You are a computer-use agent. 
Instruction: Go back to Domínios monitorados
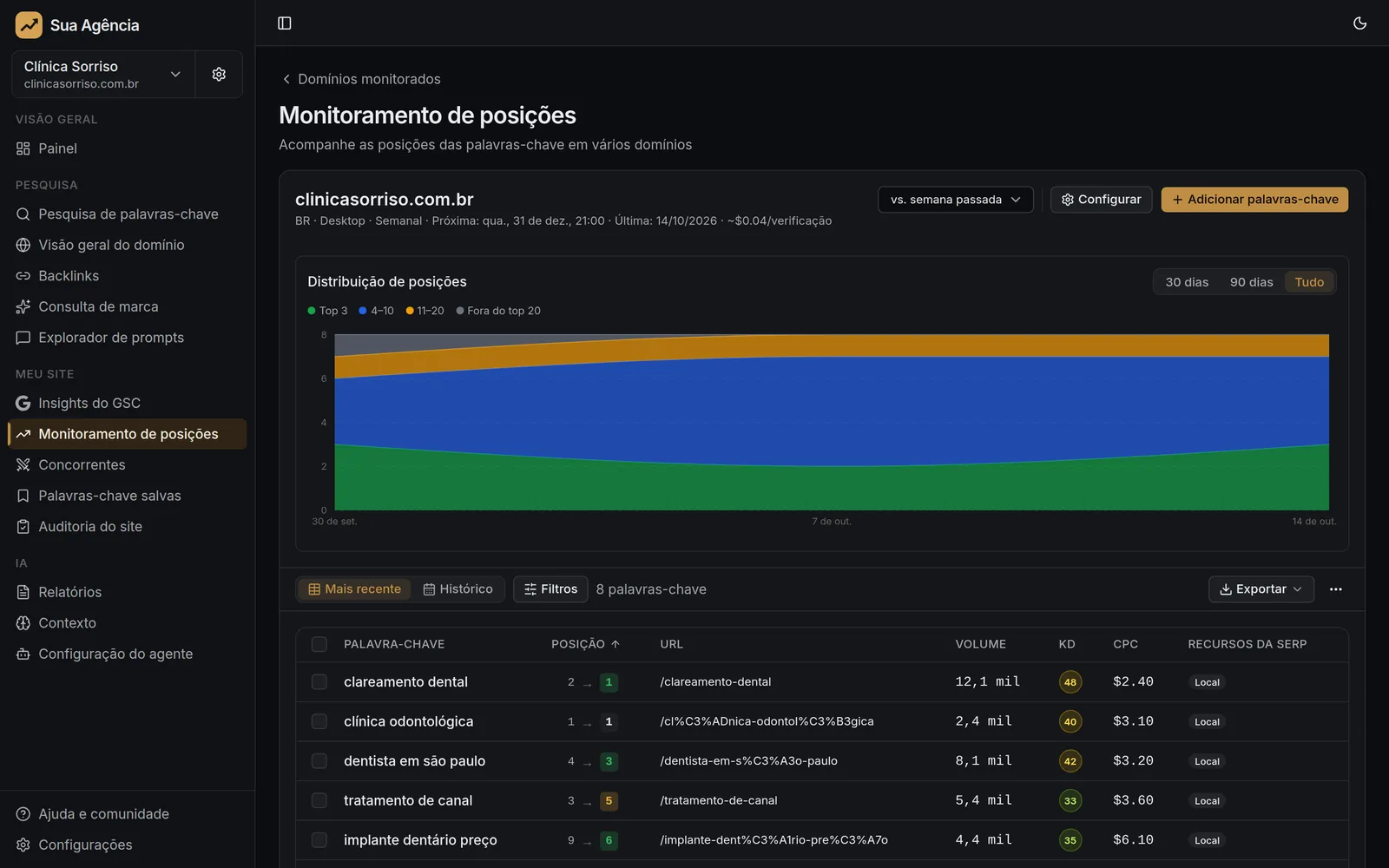click(x=361, y=79)
